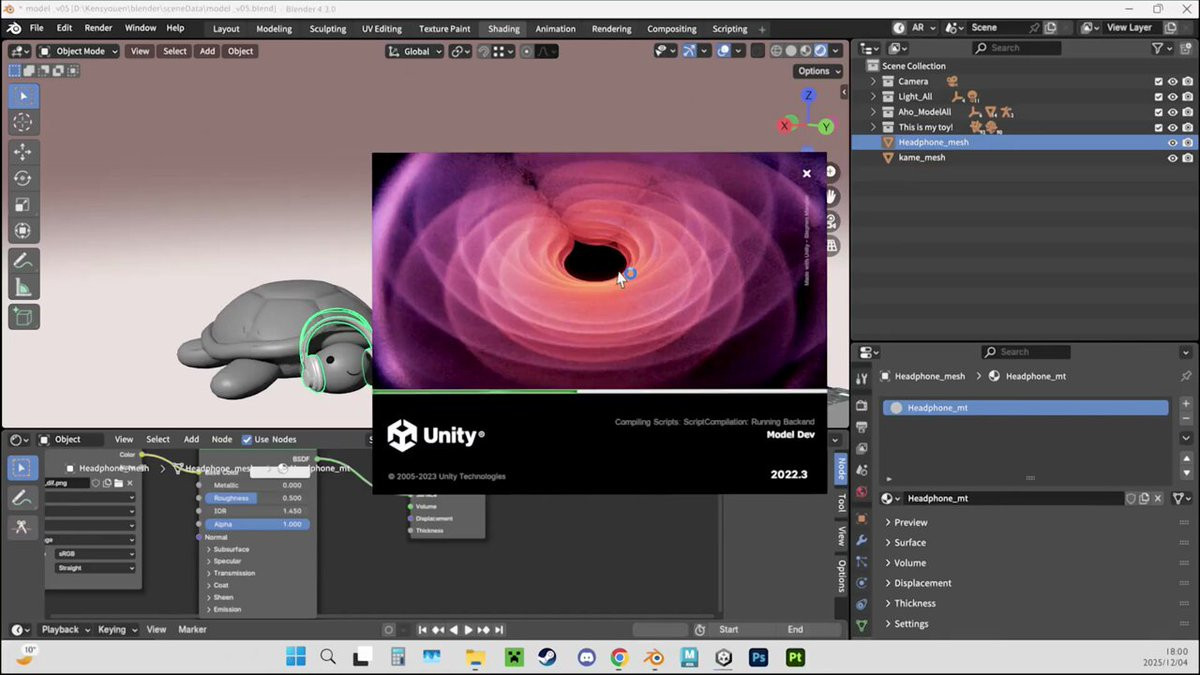Hide Headphone_mesh in viewport using eye icon
This screenshot has height=675, width=1200.
pyautogui.click(x=1172, y=143)
